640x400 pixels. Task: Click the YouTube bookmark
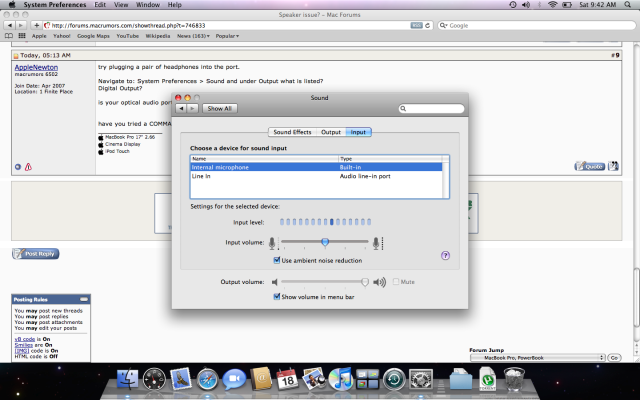[x=128, y=36]
